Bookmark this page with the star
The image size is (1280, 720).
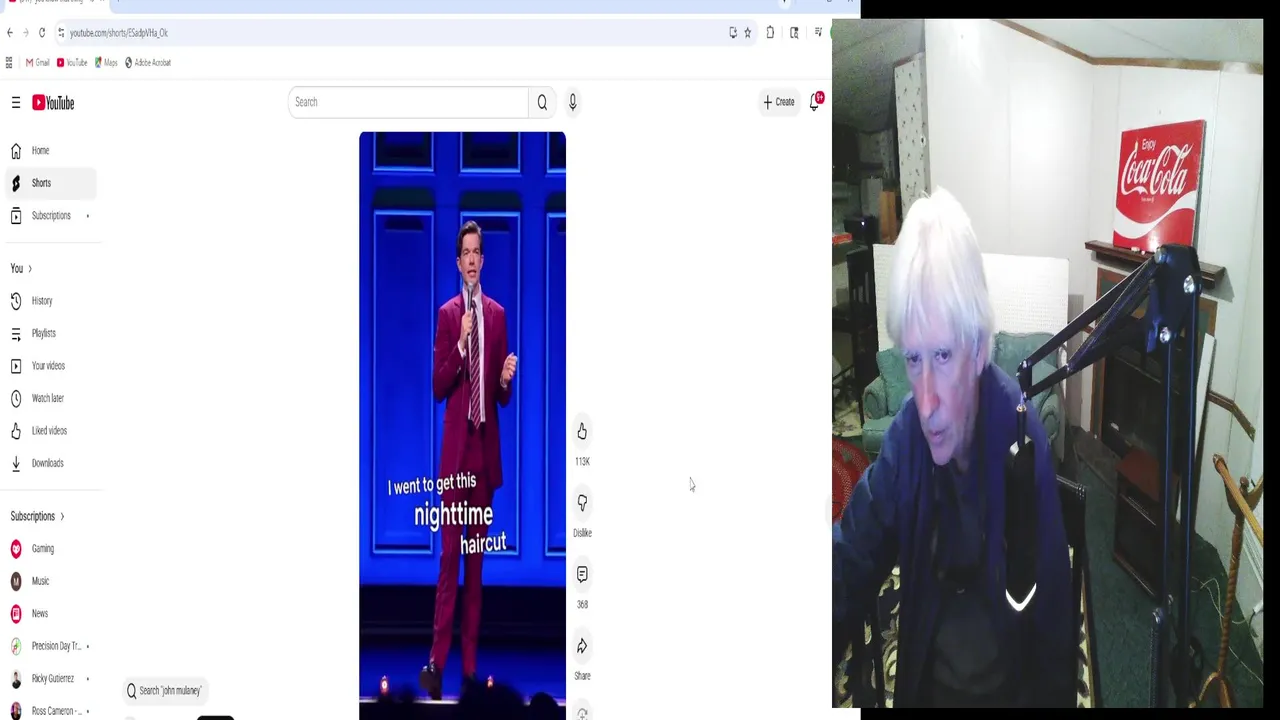click(x=747, y=33)
